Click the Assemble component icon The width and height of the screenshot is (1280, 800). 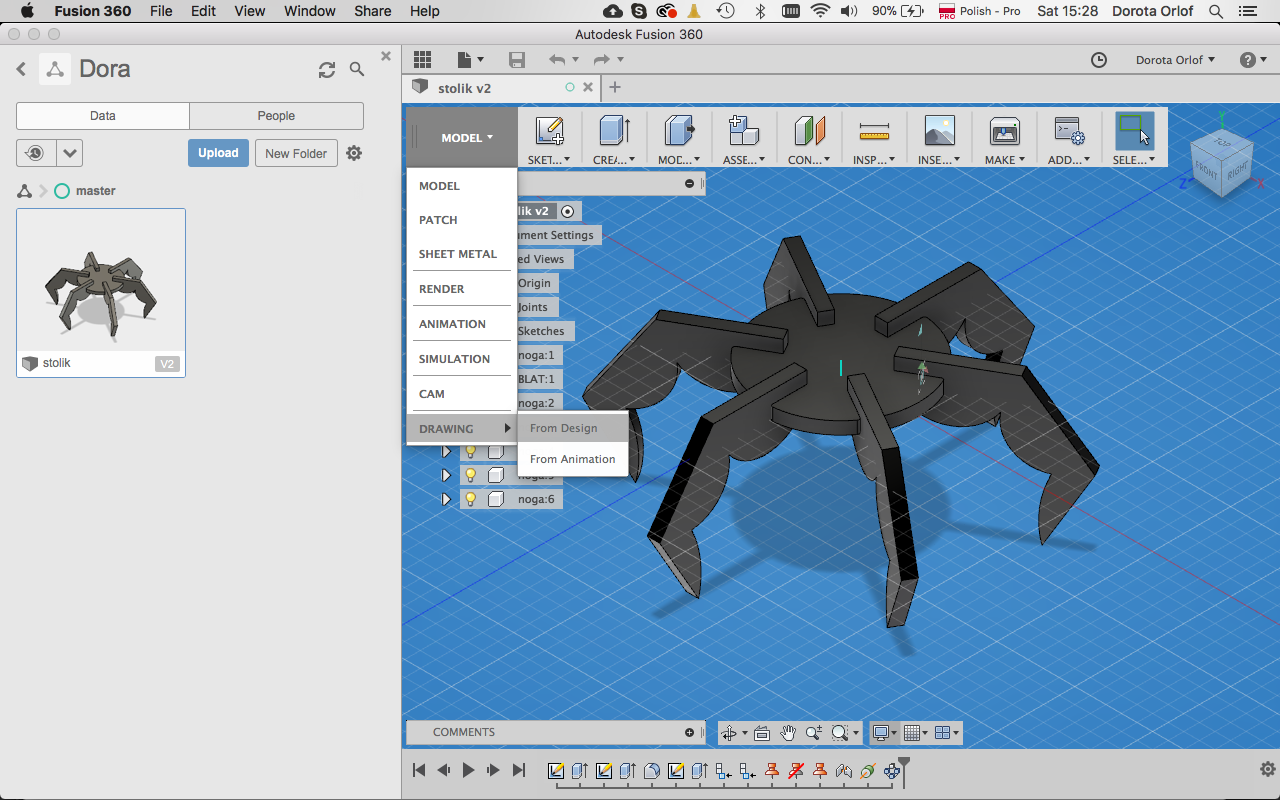743,131
